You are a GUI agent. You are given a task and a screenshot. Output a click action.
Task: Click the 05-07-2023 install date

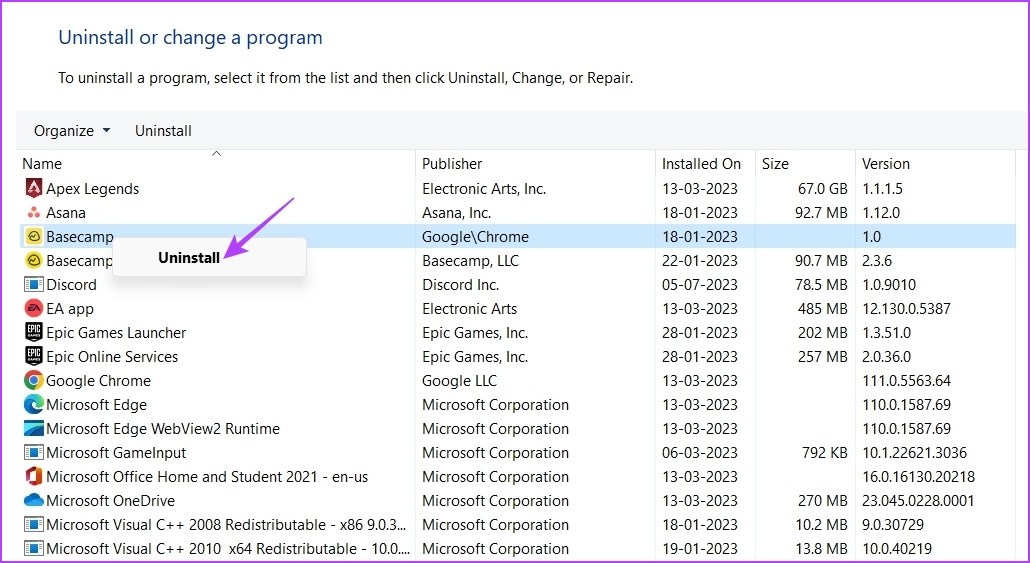pyautogui.click(x=700, y=284)
